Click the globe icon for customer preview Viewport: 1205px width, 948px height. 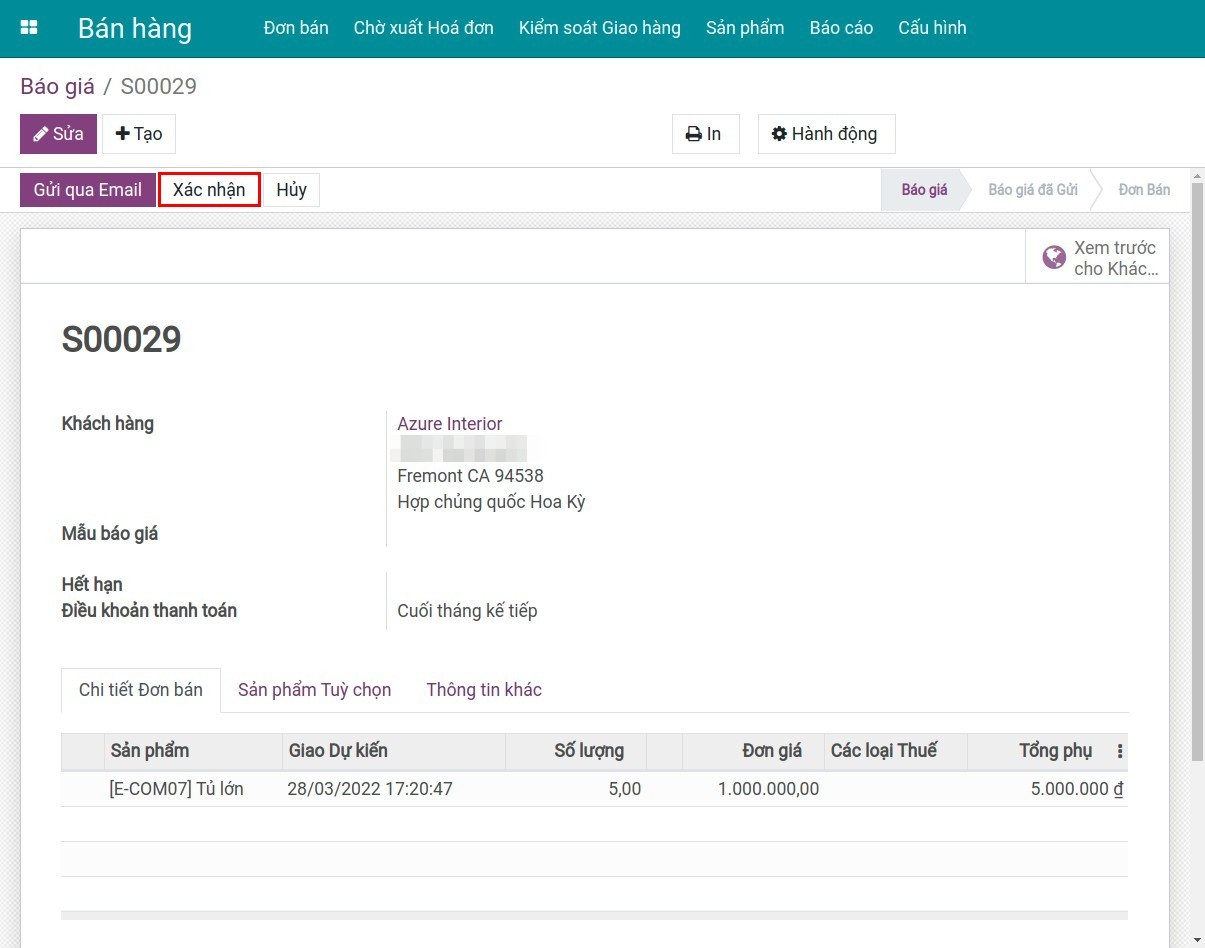point(1054,258)
